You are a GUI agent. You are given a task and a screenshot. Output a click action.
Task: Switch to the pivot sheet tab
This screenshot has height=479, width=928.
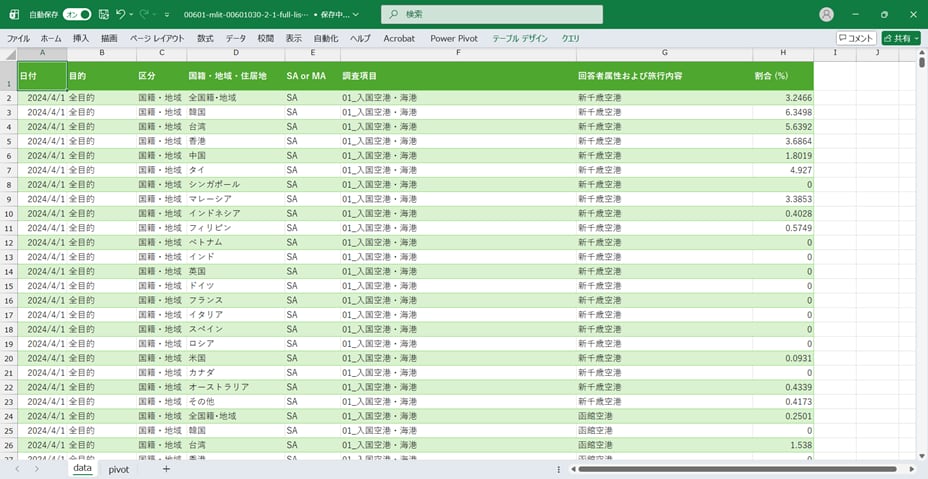[x=119, y=468]
